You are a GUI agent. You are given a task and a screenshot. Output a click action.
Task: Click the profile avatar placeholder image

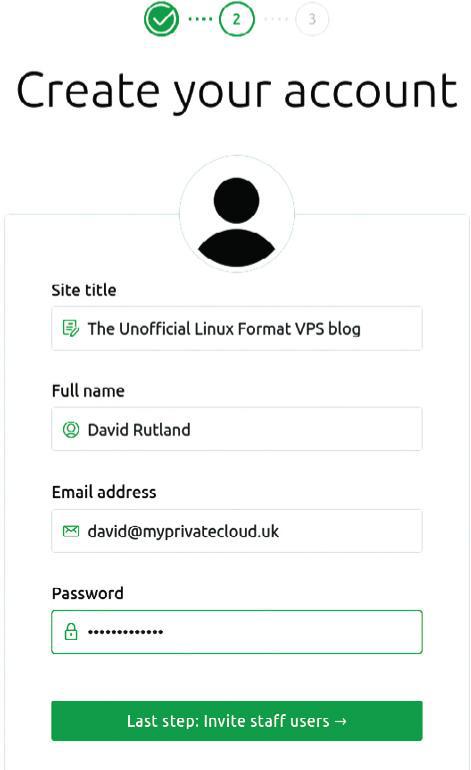tap(237, 214)
